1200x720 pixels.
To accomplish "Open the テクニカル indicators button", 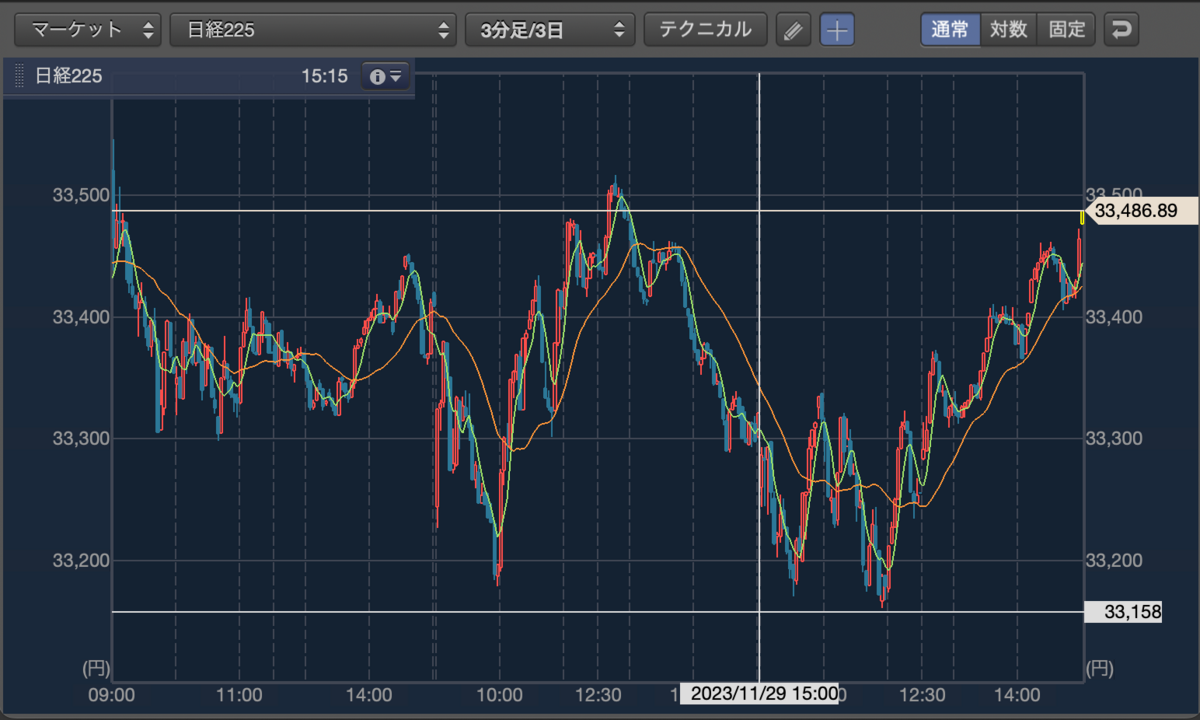I will [705, 30].
